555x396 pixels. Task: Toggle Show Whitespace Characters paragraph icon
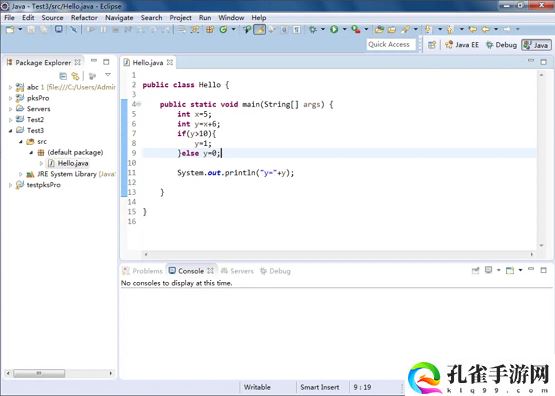(x=297, y=29)
